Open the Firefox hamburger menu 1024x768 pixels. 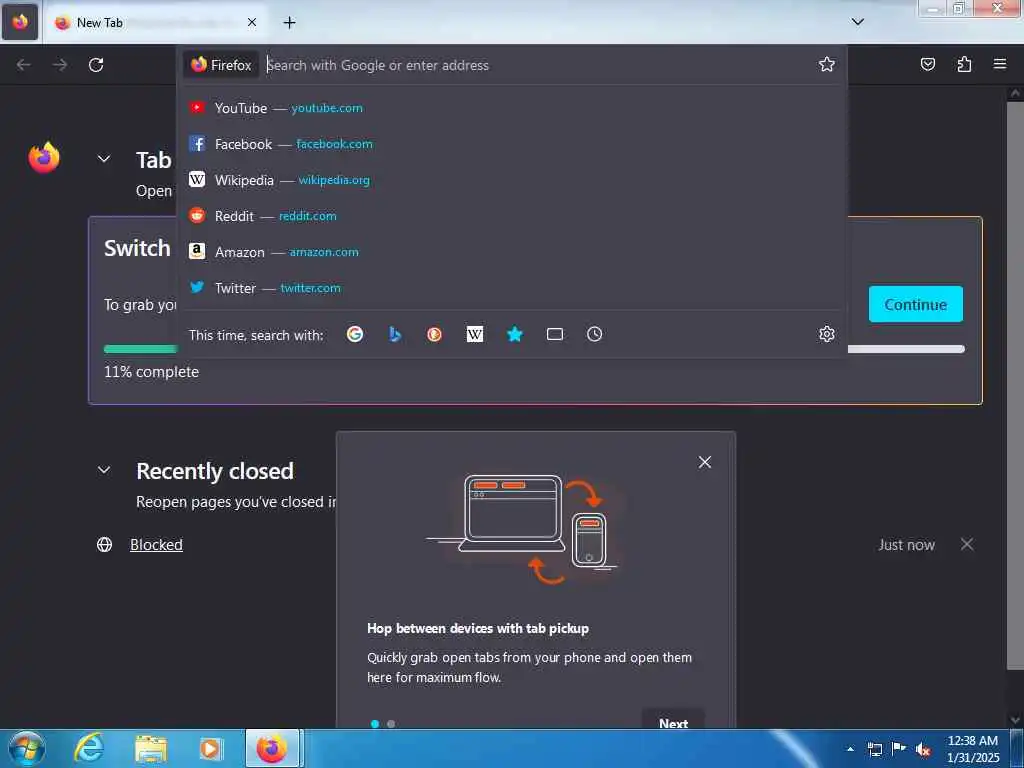point(1000,64)
